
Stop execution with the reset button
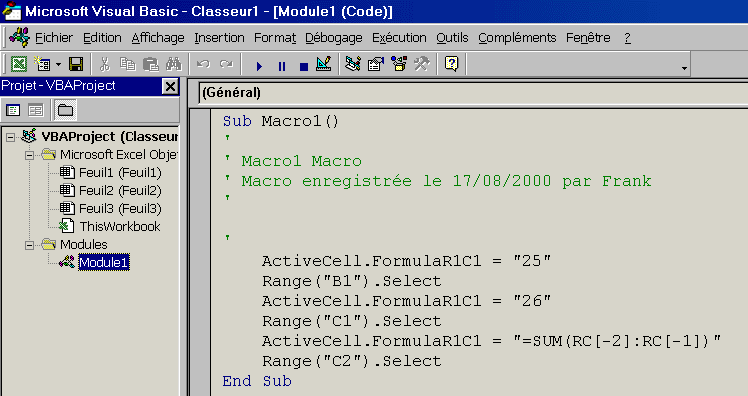[303, 66]
